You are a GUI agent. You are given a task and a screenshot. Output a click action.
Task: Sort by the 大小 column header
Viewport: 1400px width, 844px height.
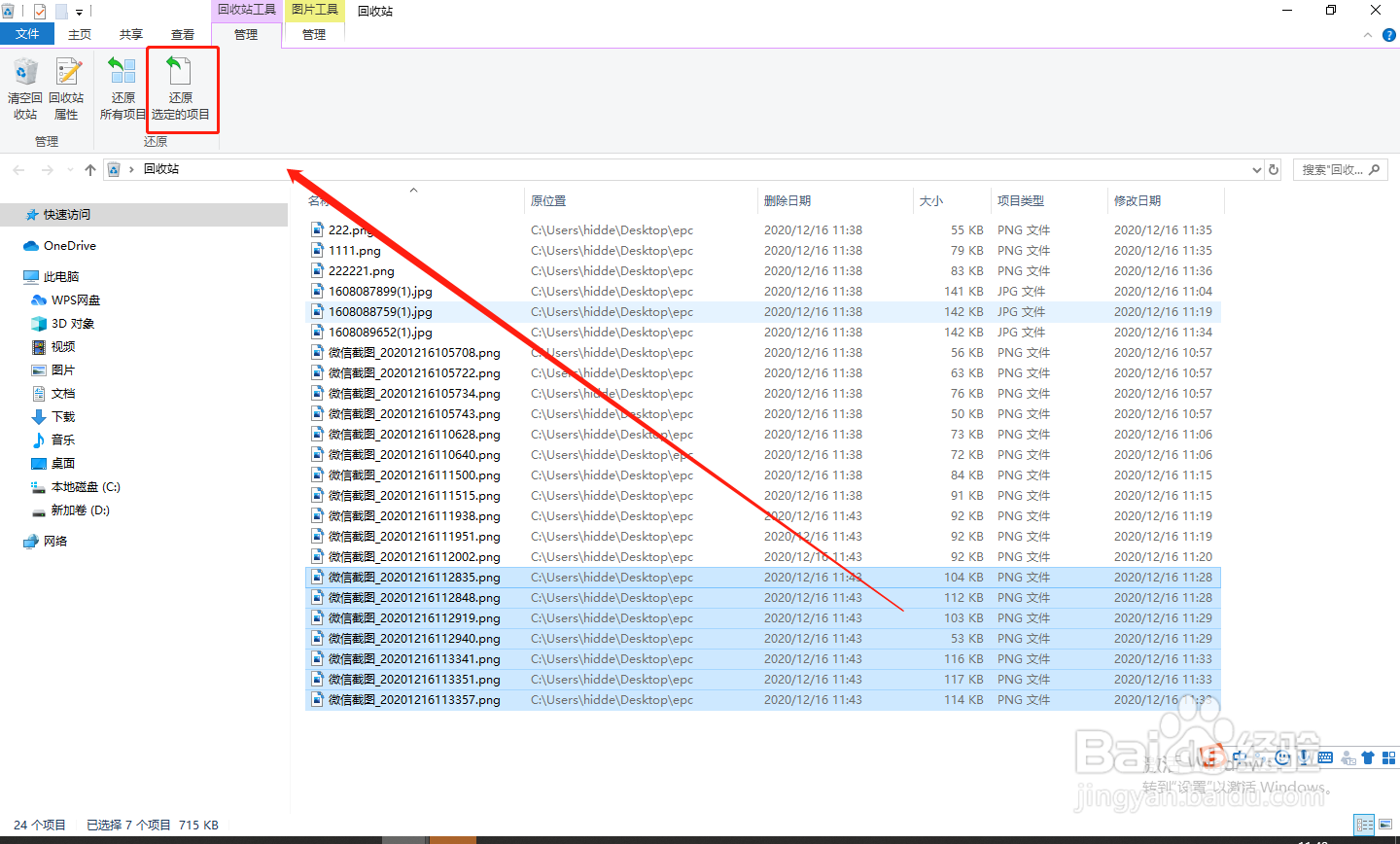pyautogui.click(x=952, y=200)
